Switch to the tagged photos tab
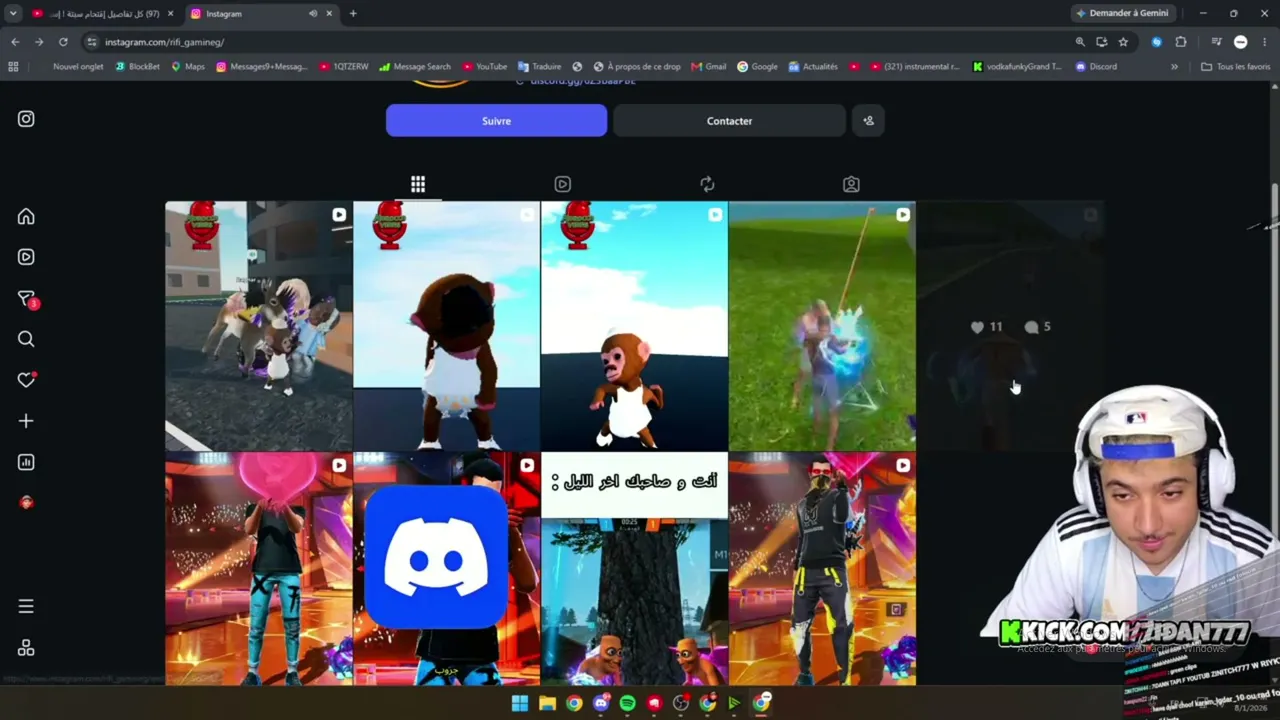Screen dimensions: 1280x720 coord(851,184)
